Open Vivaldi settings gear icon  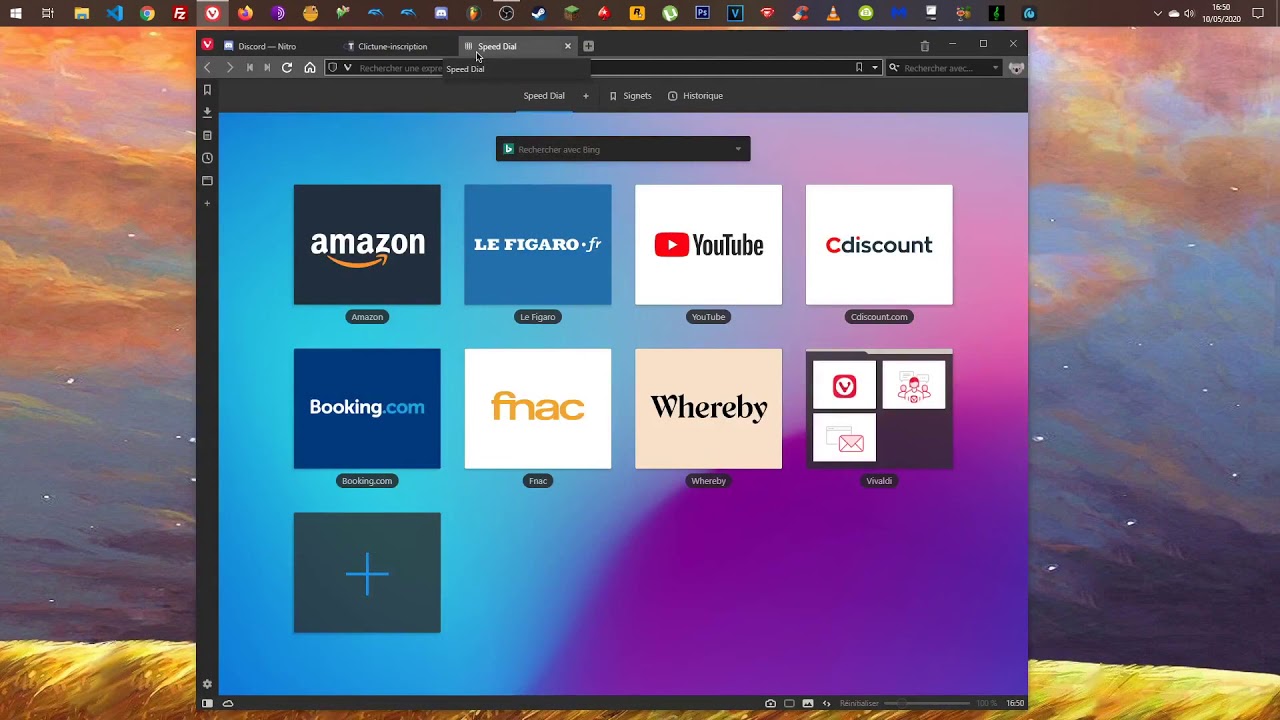pyautogui.click(x=207, y=684)
